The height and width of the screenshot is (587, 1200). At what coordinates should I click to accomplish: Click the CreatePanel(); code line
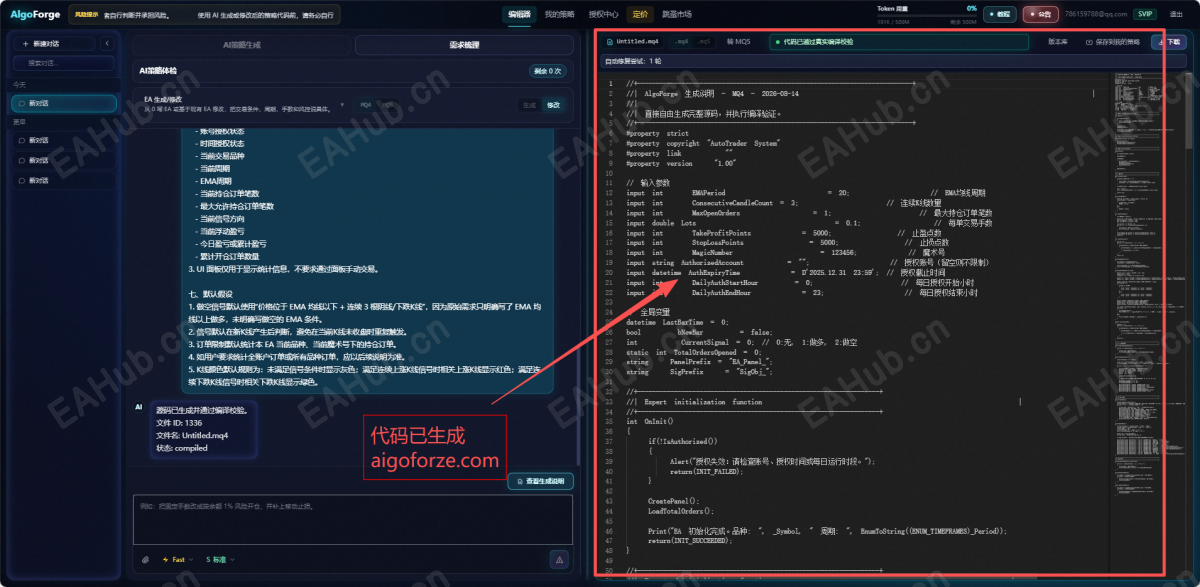(x=673, y=500)
